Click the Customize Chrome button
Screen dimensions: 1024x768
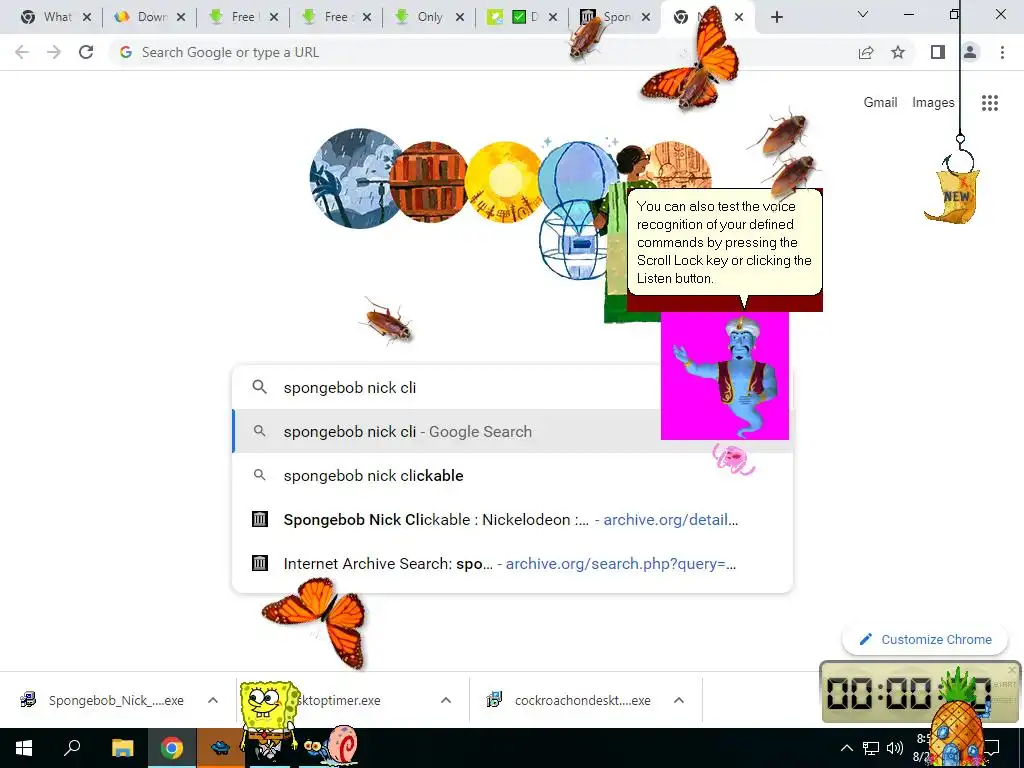(925, 639)
